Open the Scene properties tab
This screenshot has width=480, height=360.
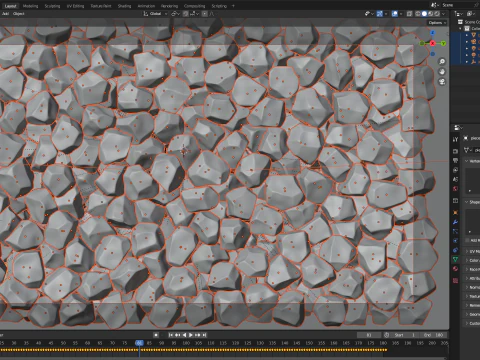(x=455, y=179)
